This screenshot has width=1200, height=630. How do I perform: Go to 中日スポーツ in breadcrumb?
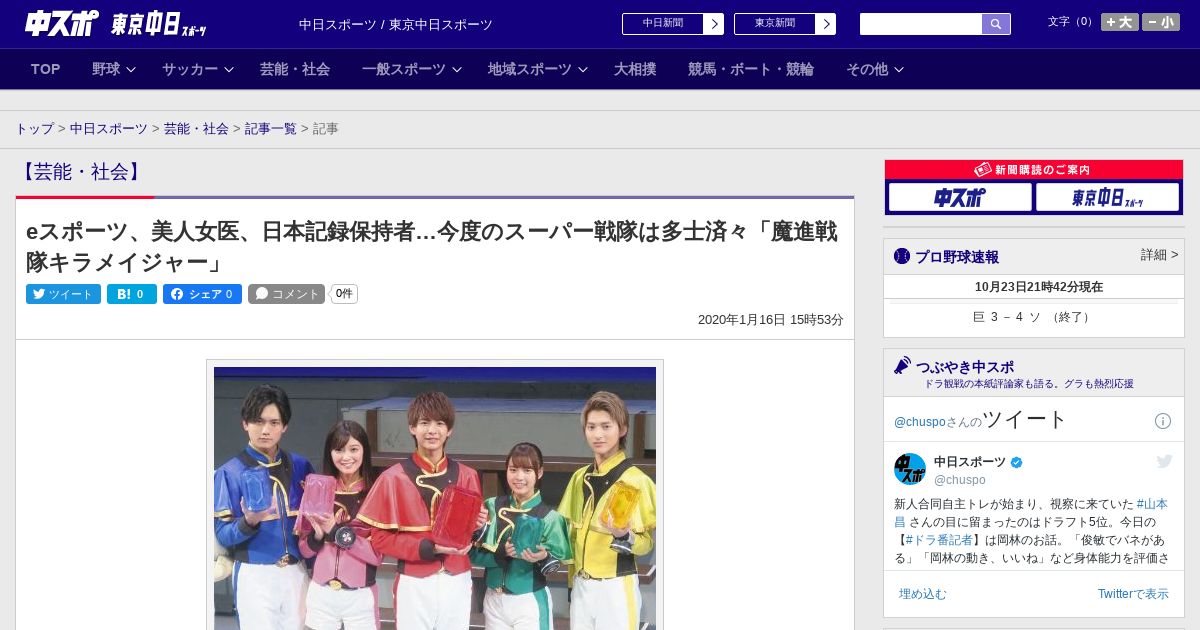click(x=108, y=129)
